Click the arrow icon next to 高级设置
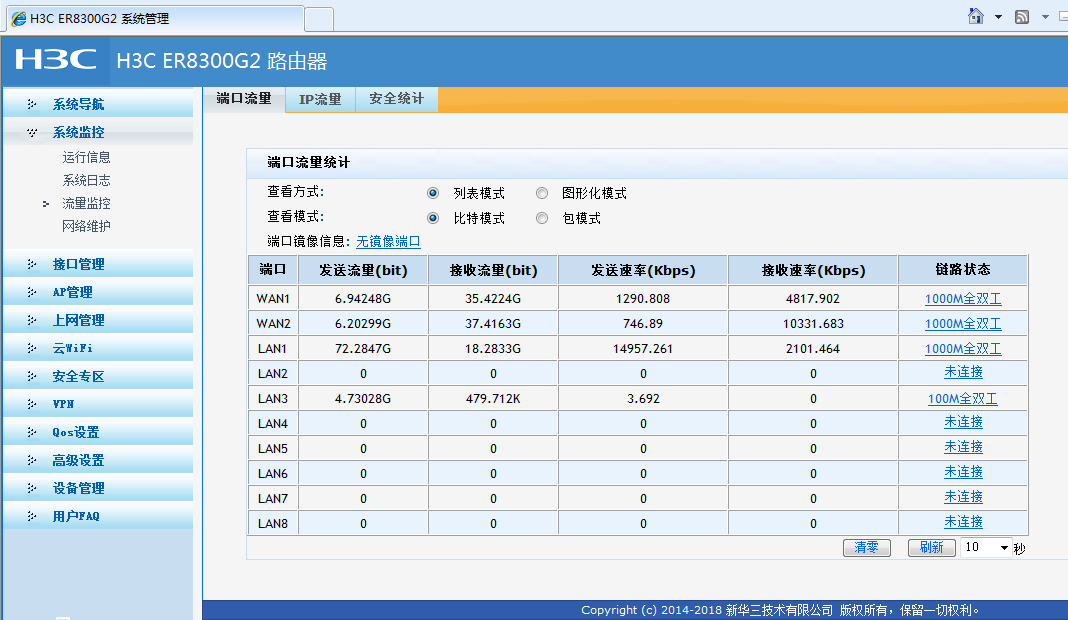Screen dimensions: 1068x620 click(x=31, y=460)
